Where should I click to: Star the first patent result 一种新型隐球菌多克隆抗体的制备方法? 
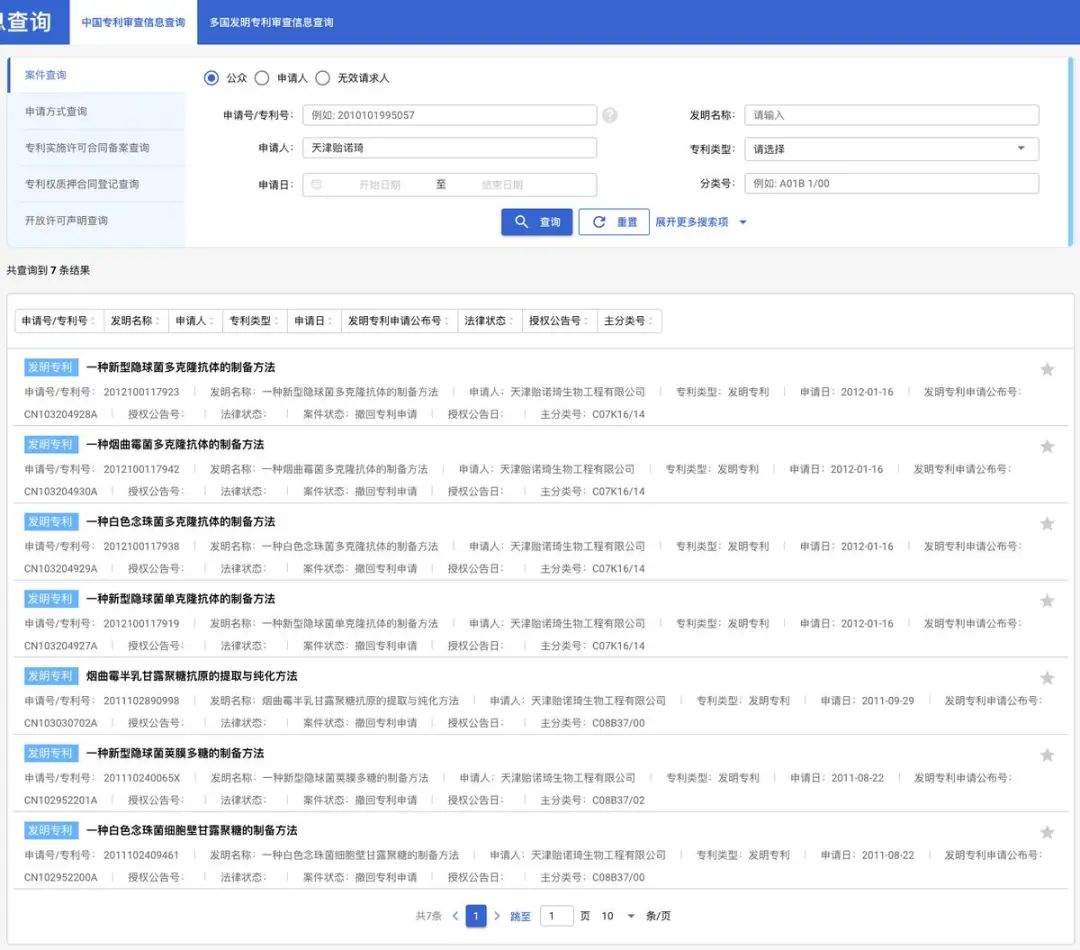1047,369
